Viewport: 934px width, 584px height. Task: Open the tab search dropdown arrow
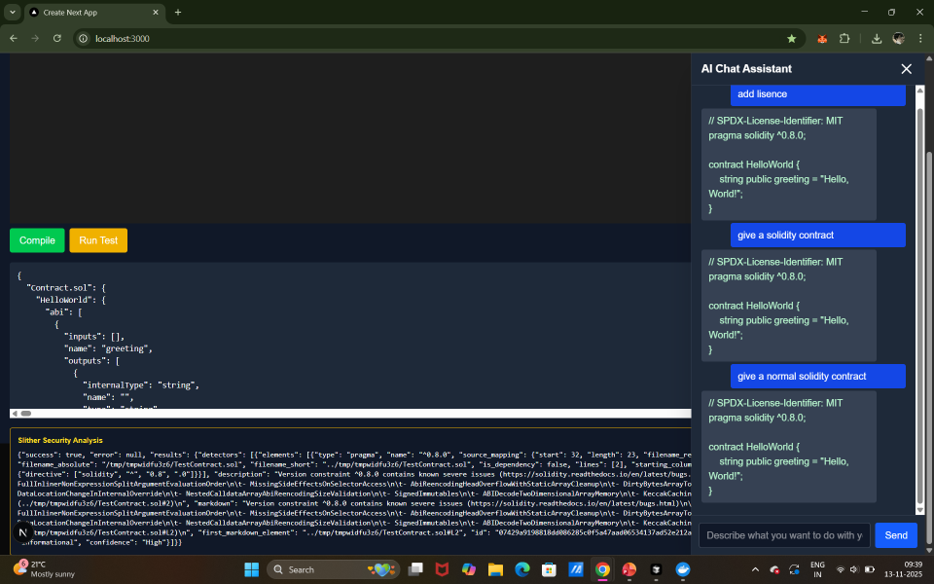[12, 12]
